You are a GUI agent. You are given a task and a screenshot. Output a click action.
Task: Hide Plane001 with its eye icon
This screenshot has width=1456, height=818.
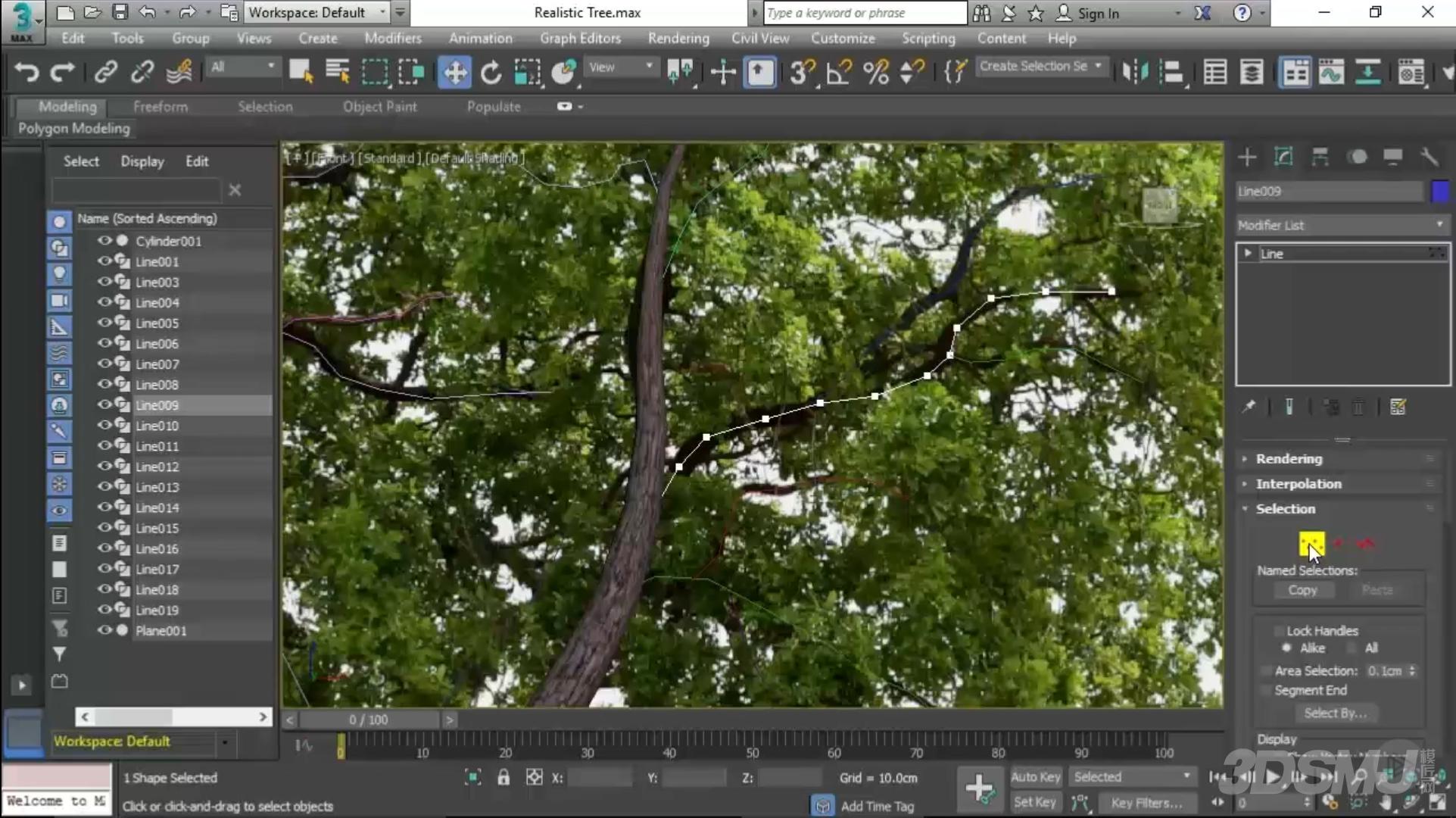tap(104, 629)
